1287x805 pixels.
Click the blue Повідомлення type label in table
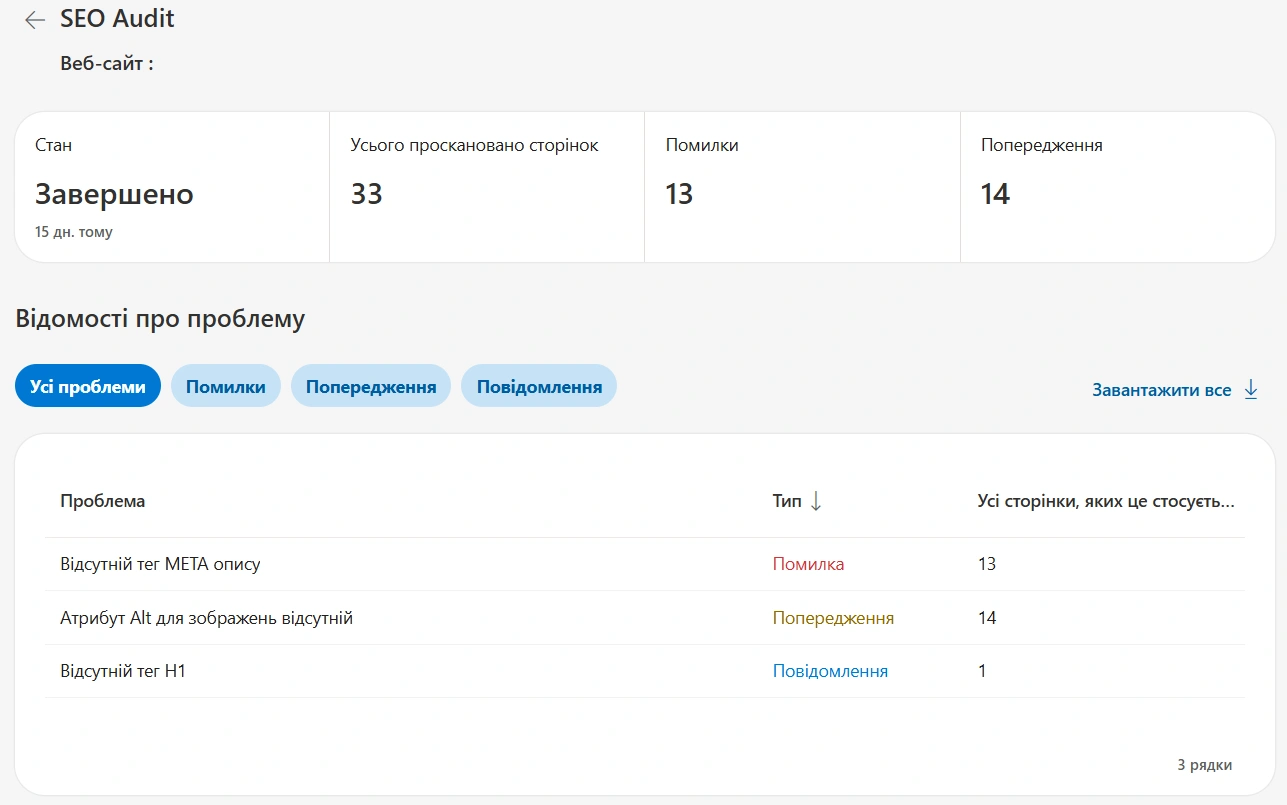coord(830,671)
